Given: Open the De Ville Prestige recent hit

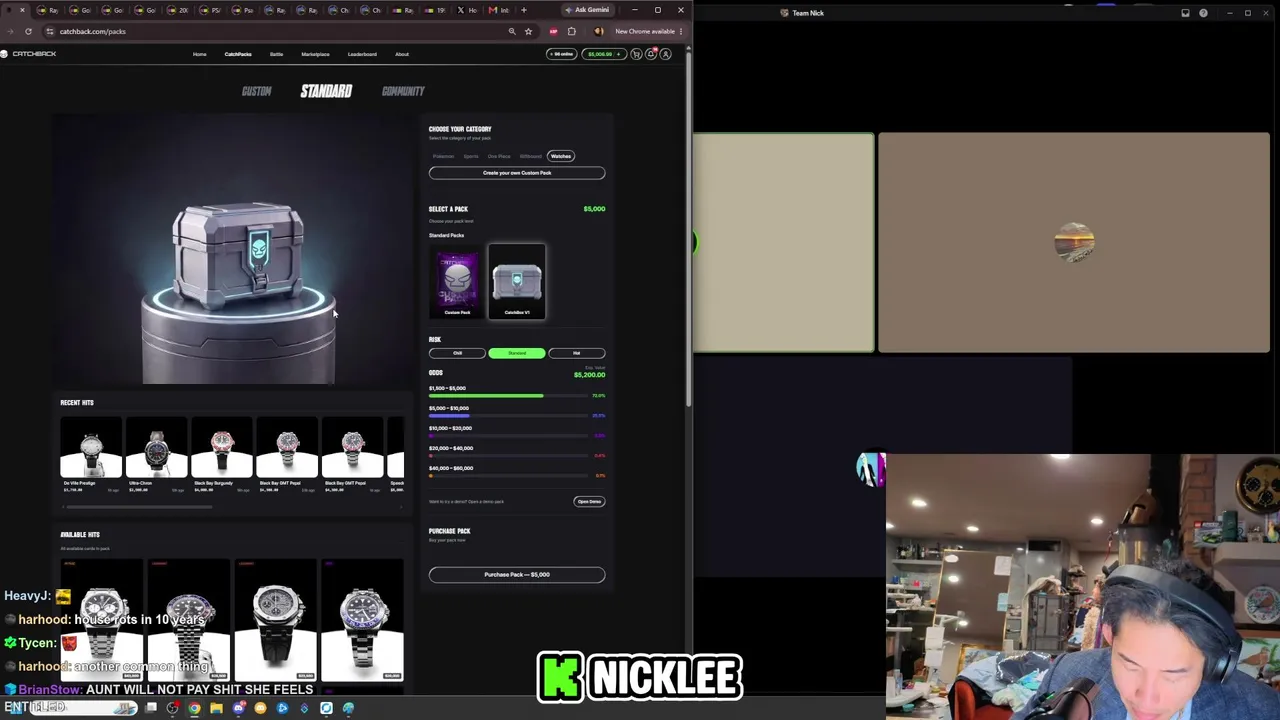Looking at the screenshot, I should point(91,455).
